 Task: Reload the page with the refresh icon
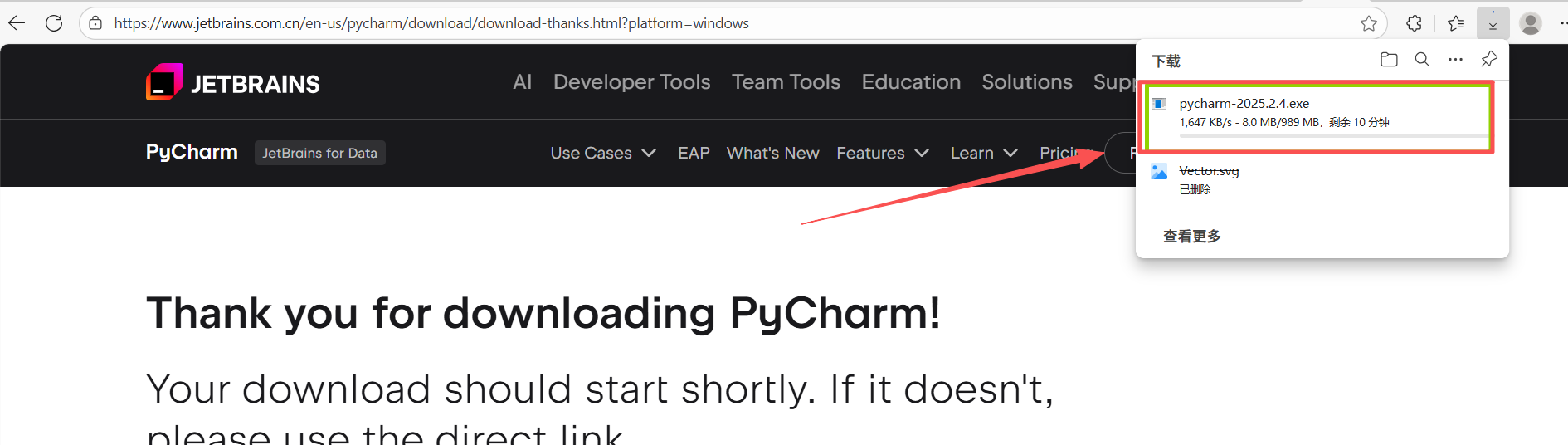pyautogui.click(x=54, y=23)
